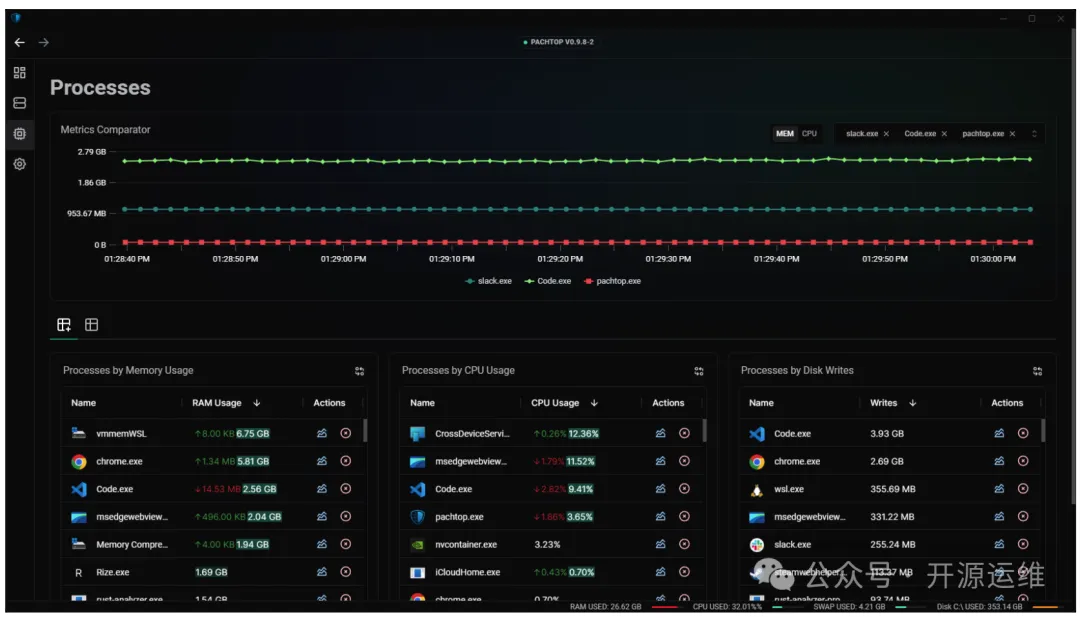Expand the process selector dropdown in comparator
Viewport: 1080px width, 619px height.
click(1034, 133)
